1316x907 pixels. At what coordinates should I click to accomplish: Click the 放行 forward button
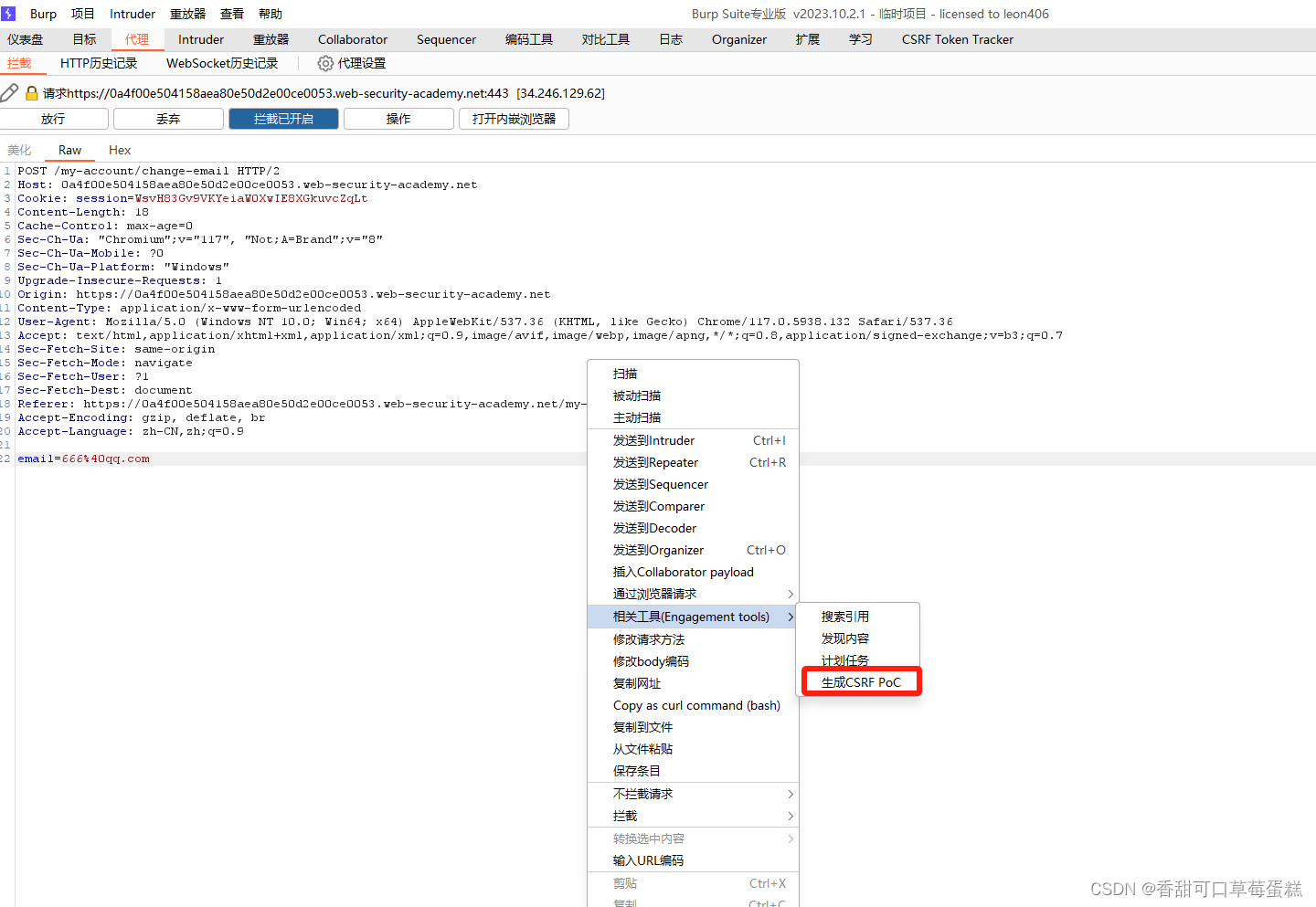coord(53,119)
